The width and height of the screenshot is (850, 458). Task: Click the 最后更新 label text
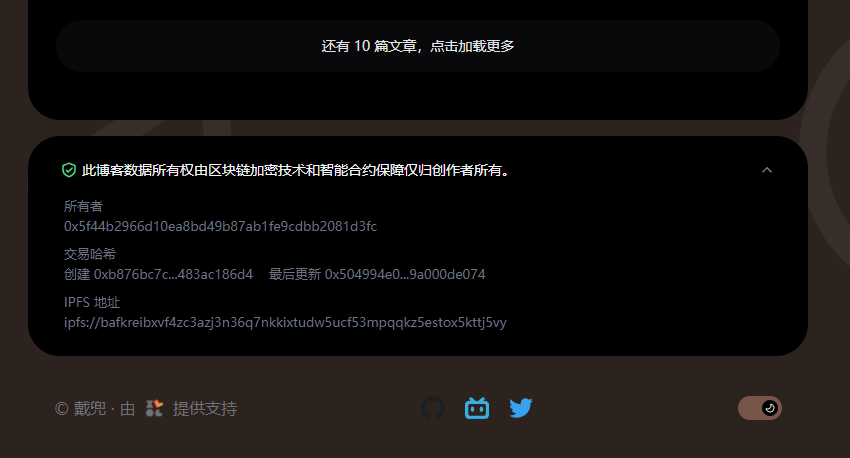(295, 274)
